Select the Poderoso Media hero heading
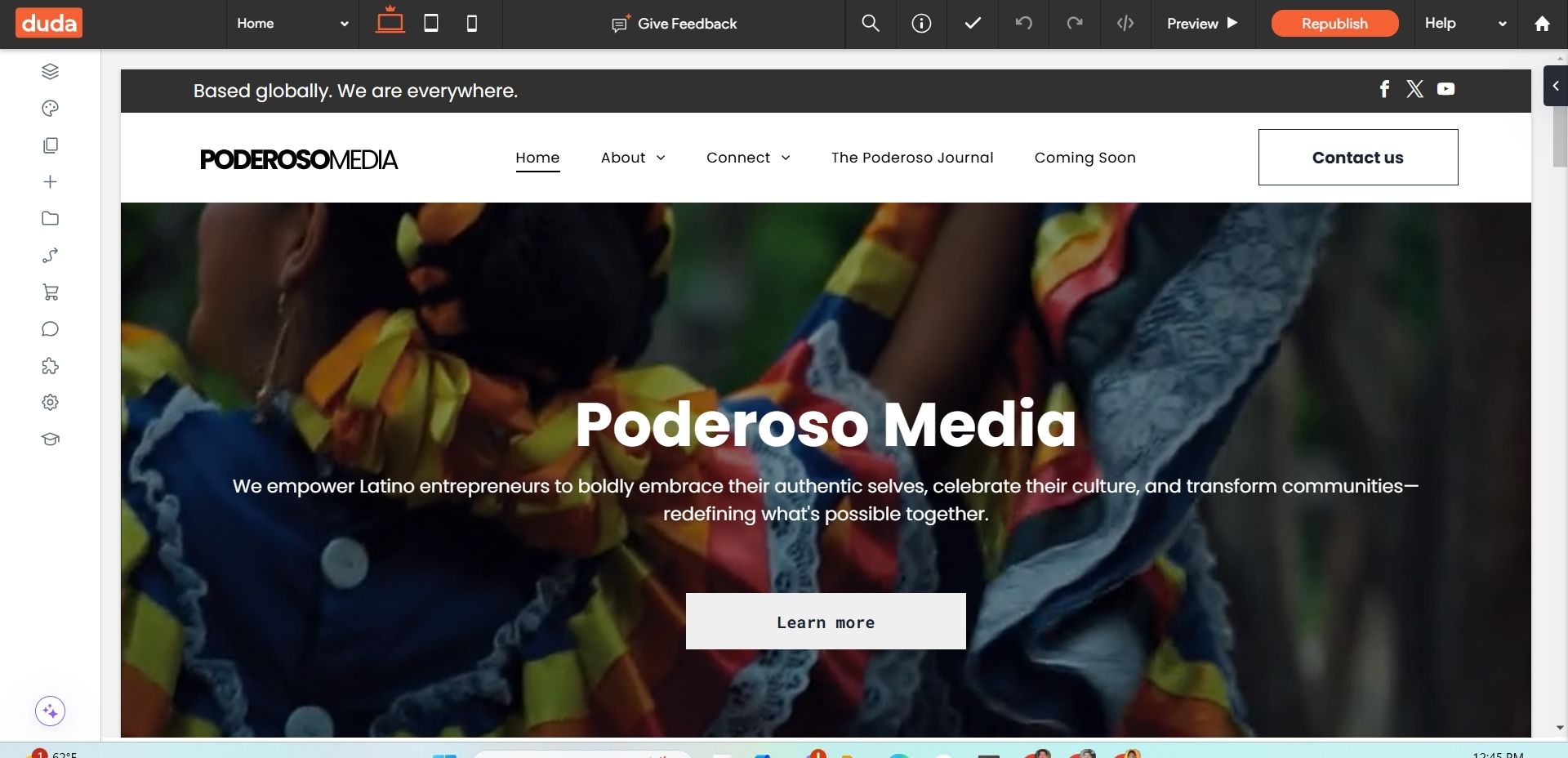 [x=826, y=424]
